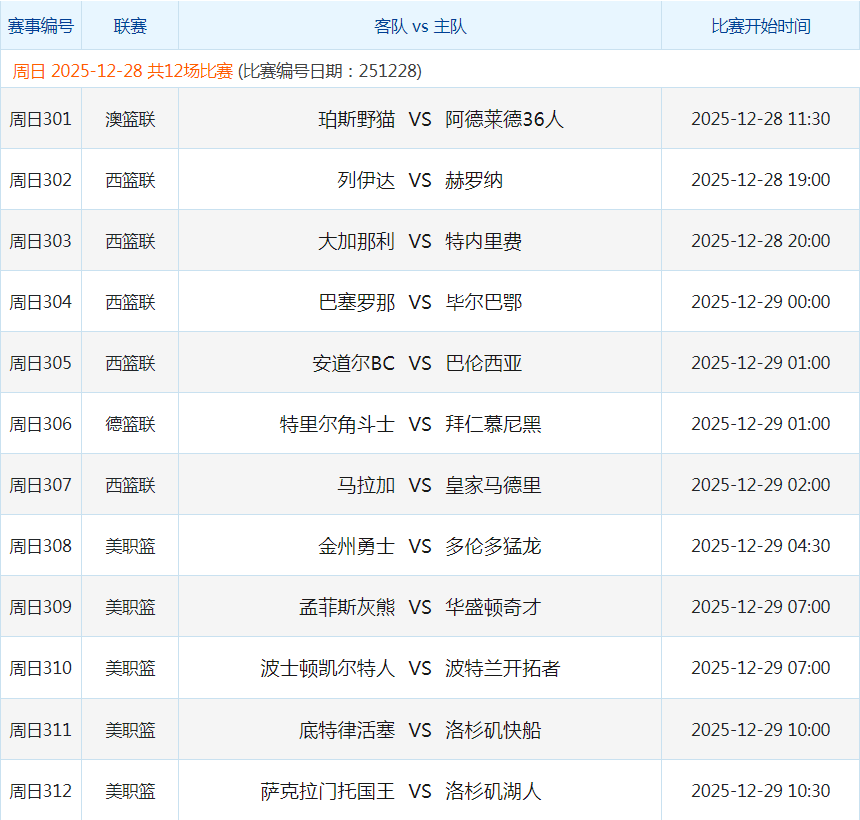Select home team 洛杉矶湖人
This screenshot has height=820, width=860.
(x=493, y=790)
